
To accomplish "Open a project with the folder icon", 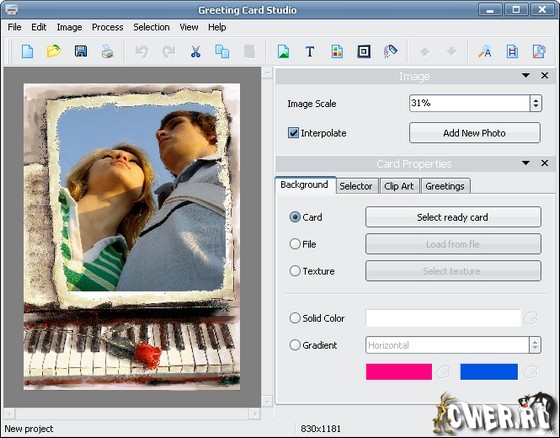I will click(x=54, y=51).
